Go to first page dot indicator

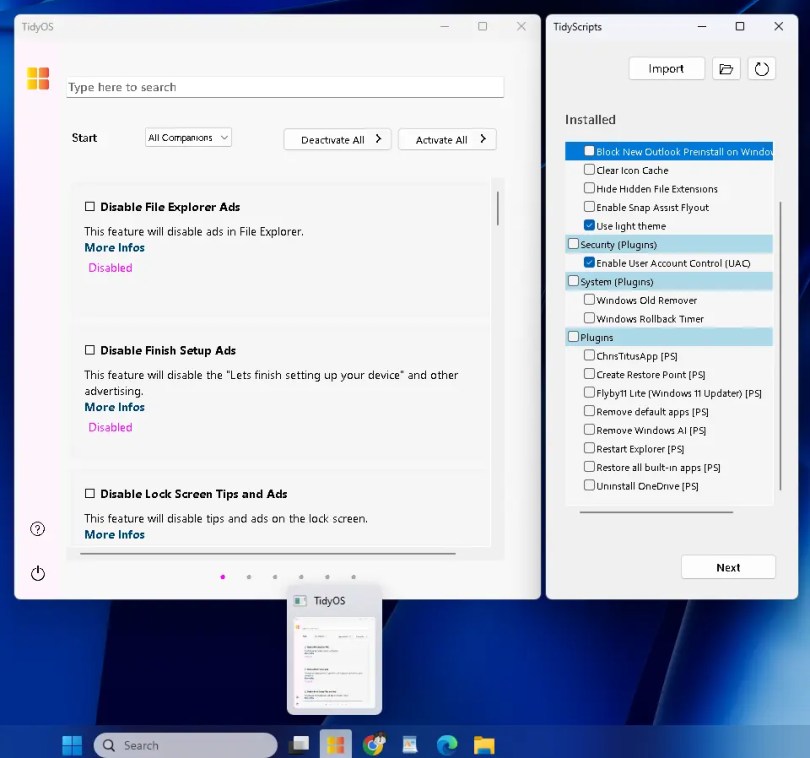click(x=223, y=577)
